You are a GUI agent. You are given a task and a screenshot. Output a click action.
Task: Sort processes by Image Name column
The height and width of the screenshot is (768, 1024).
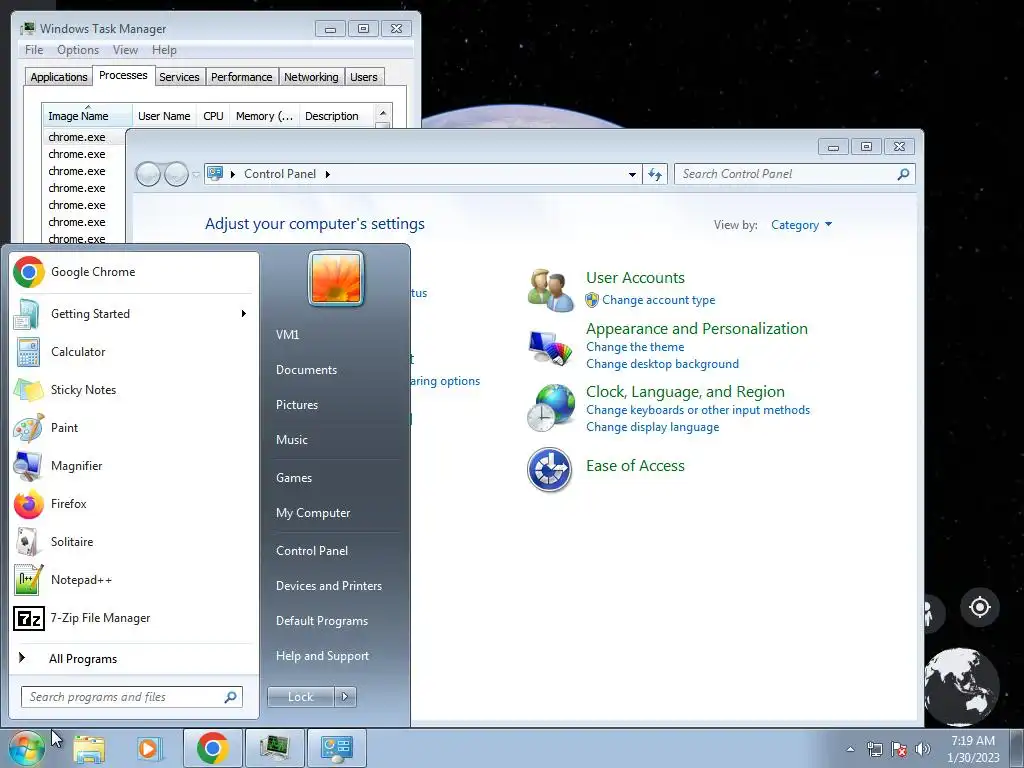coord(87,116)
